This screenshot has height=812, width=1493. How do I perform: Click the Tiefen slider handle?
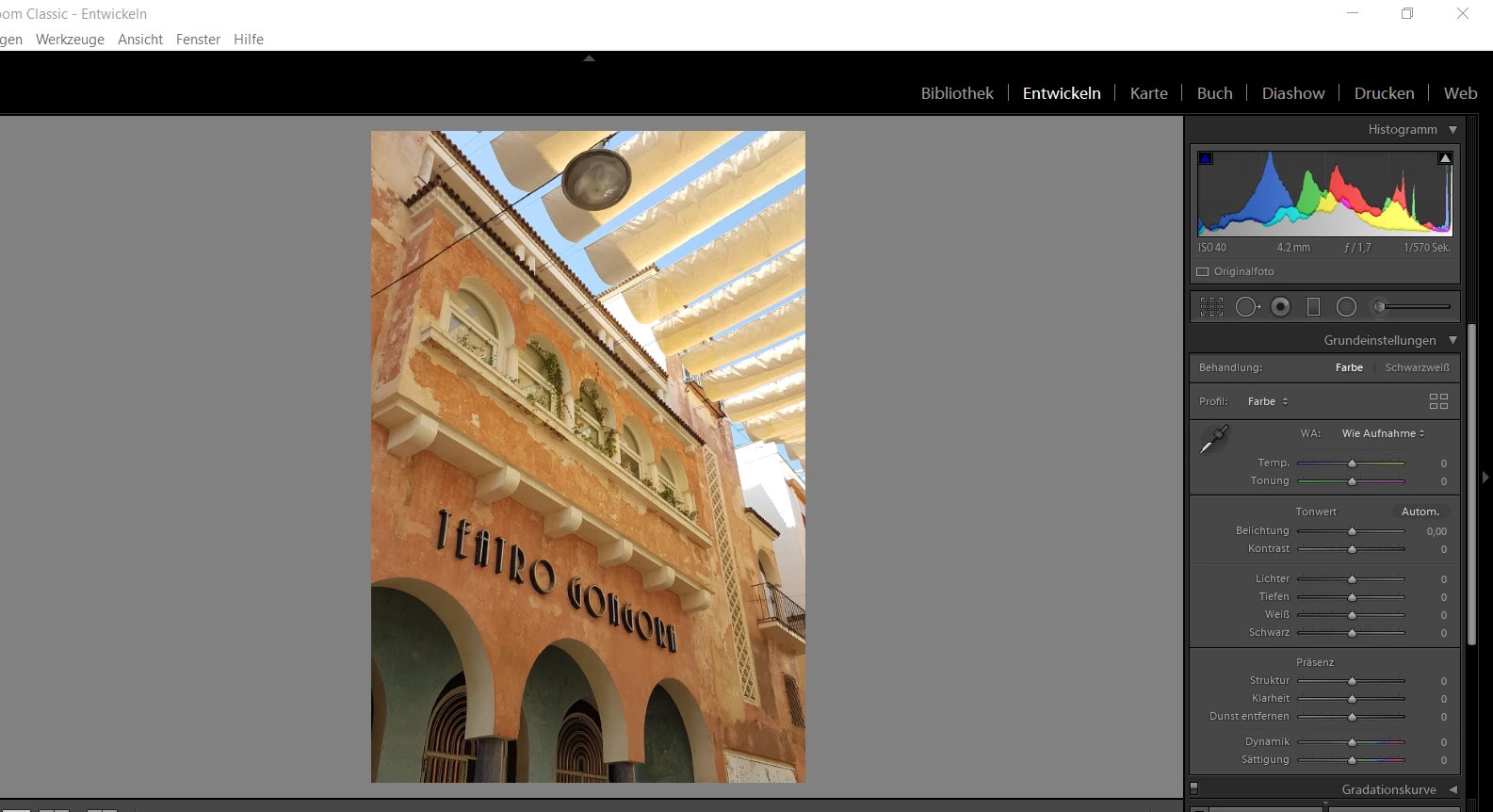coord(1352,597)
